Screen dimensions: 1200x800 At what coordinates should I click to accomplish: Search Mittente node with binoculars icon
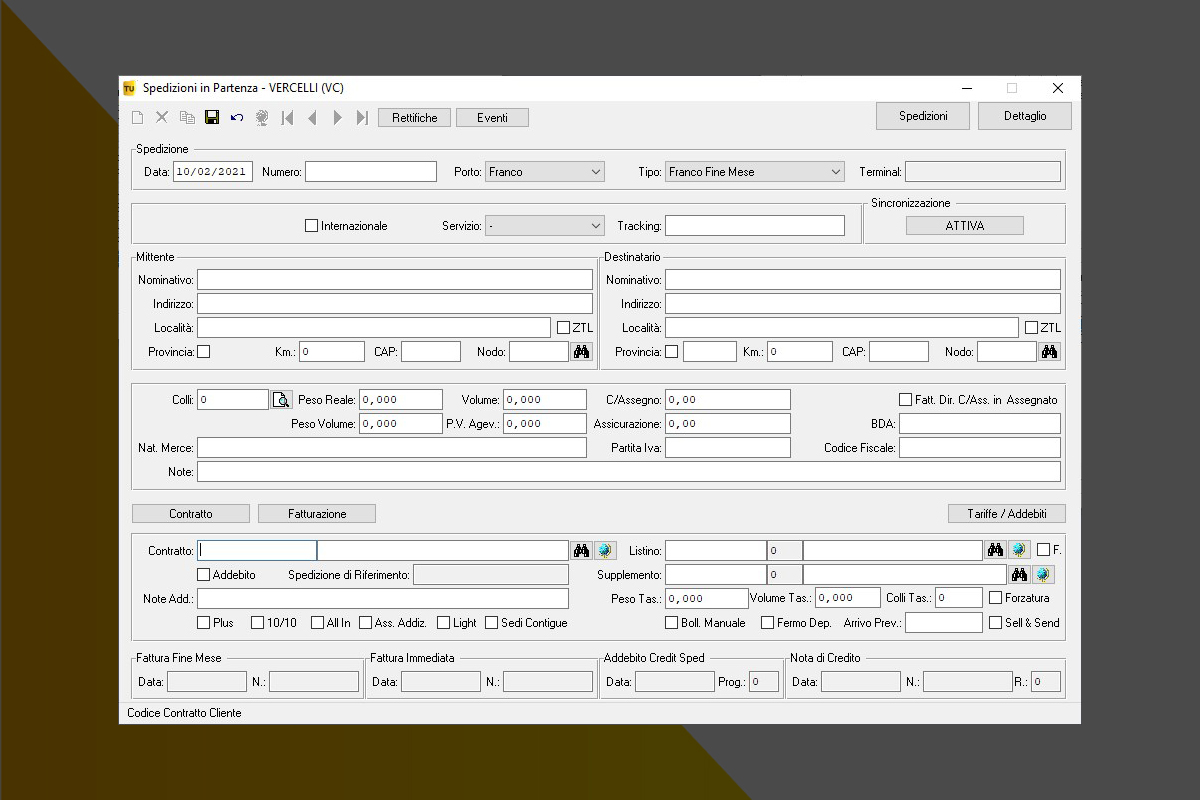[581, 351]
